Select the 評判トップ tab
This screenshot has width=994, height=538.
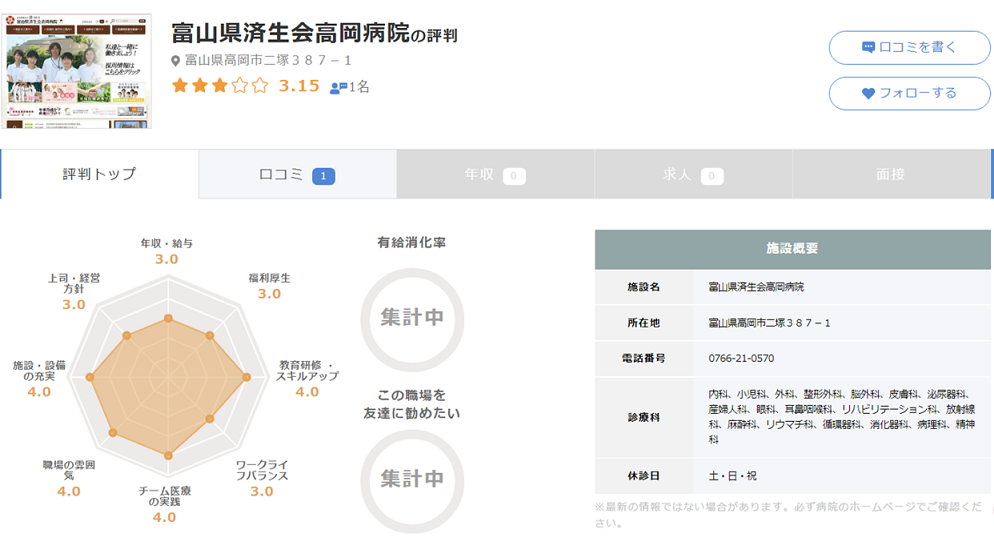pyautogui.click(x=100, y=174)
